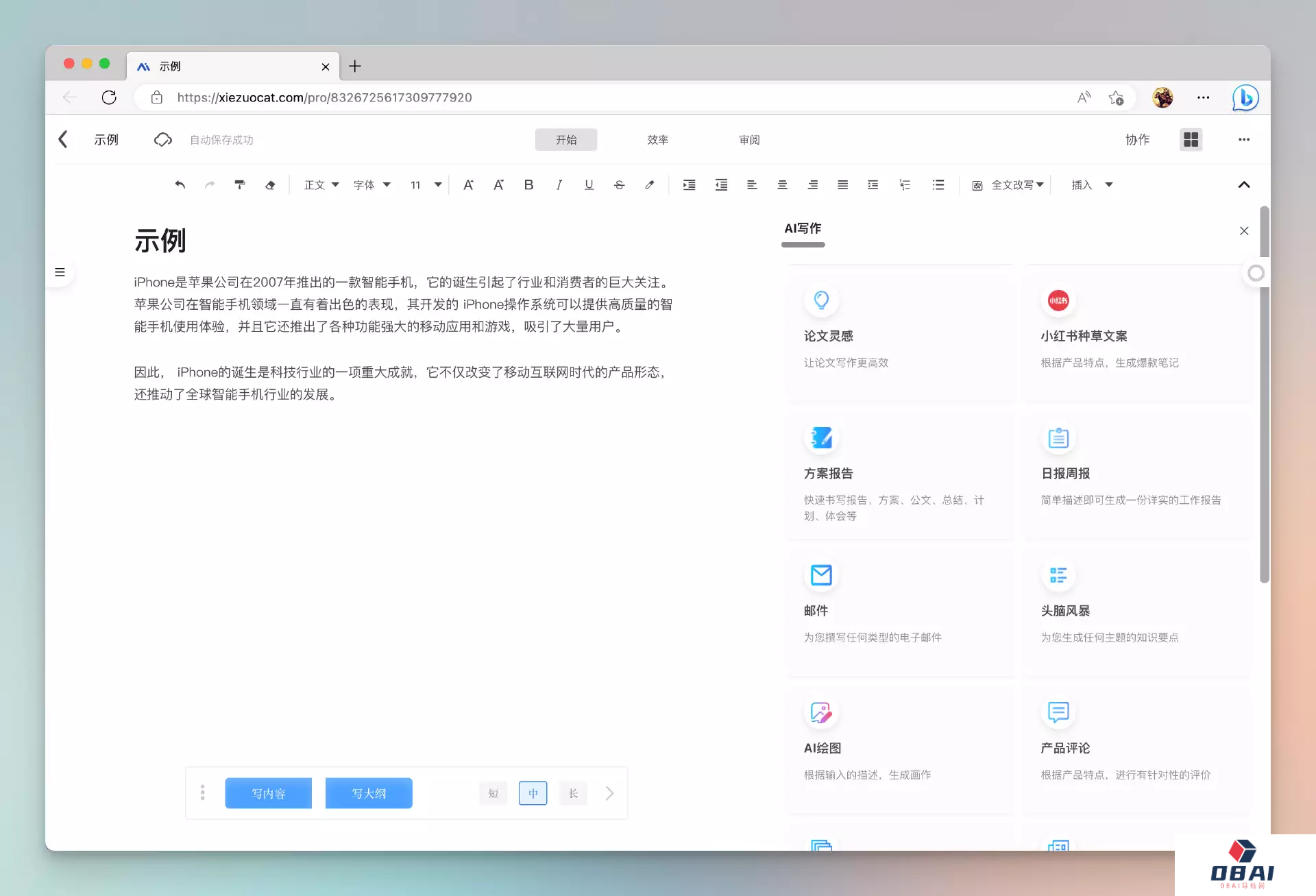
Task: Switch to the 审阅 tab
Action: click(x=749, y=139)
